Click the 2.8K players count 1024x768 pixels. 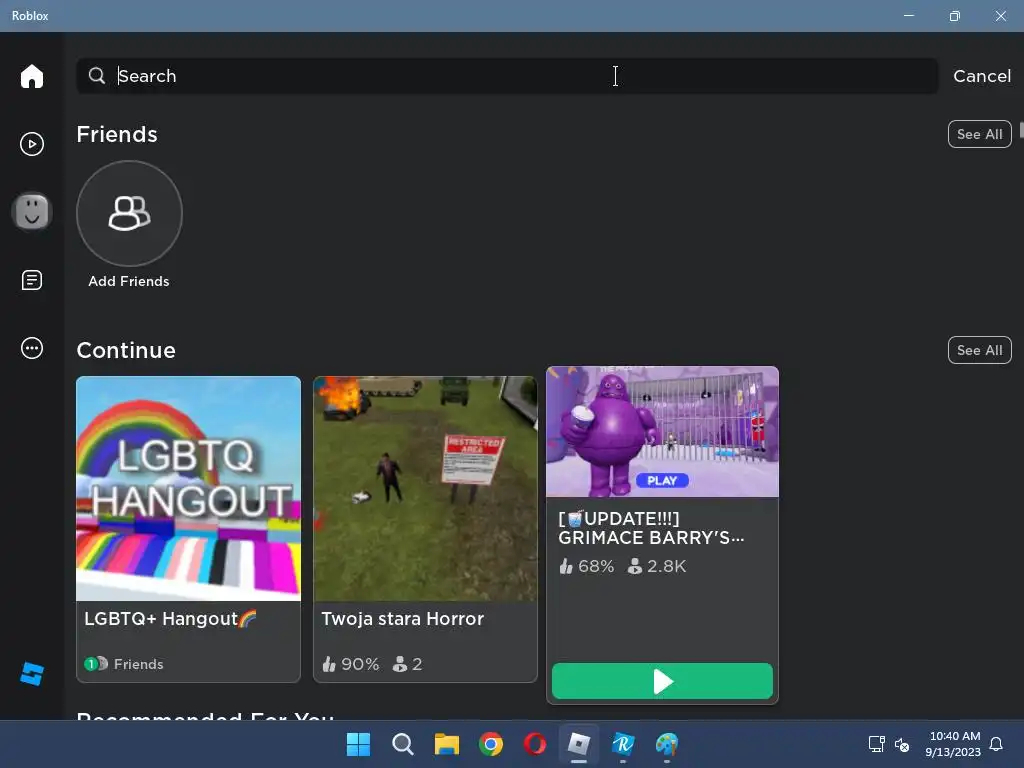(x=656, y=566)
